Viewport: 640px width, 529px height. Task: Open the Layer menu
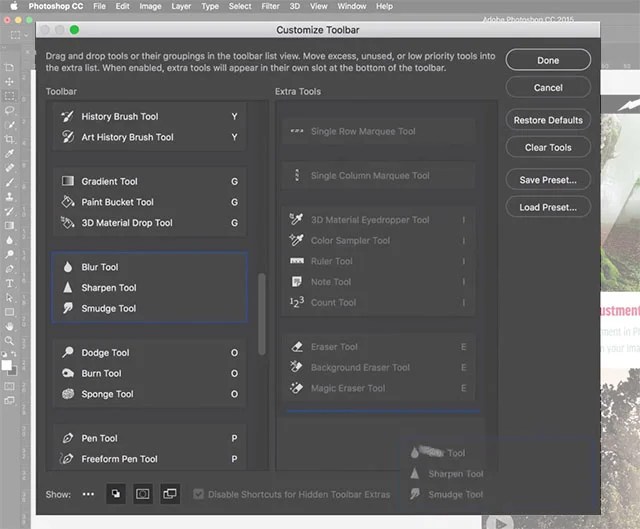pos(181,6)
